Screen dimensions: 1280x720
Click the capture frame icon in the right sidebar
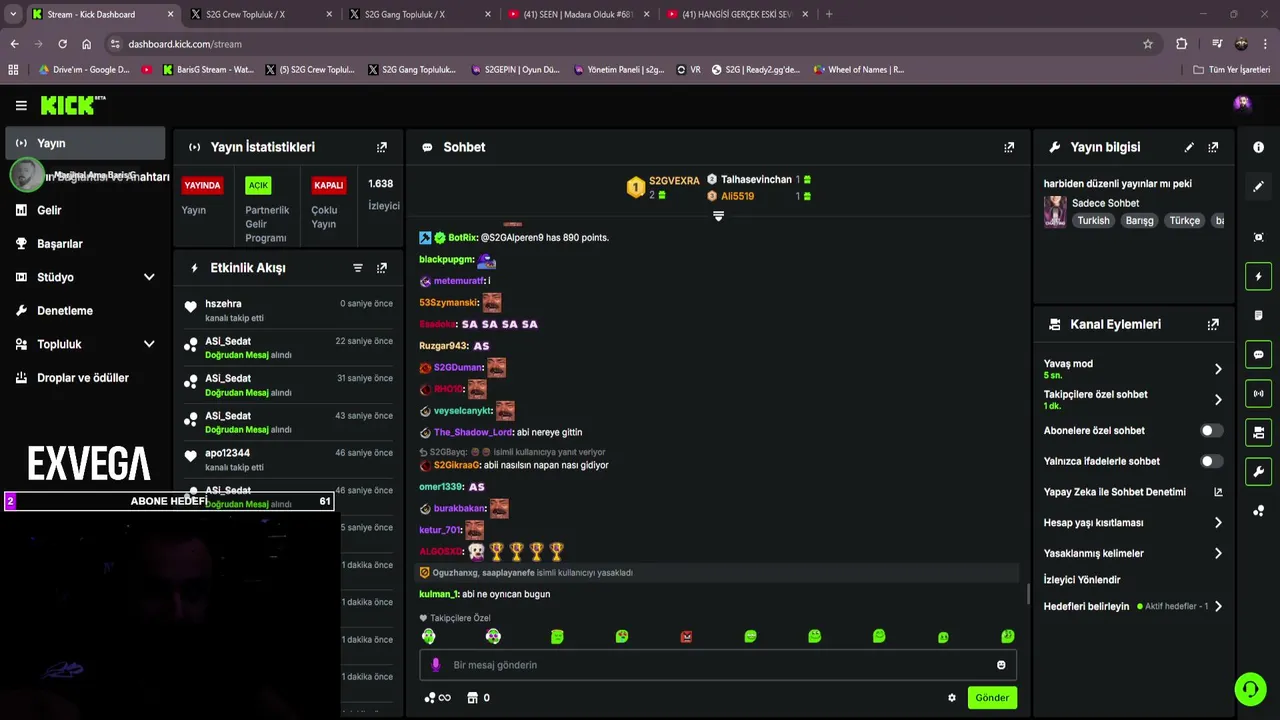click(x=1258, y=237)
